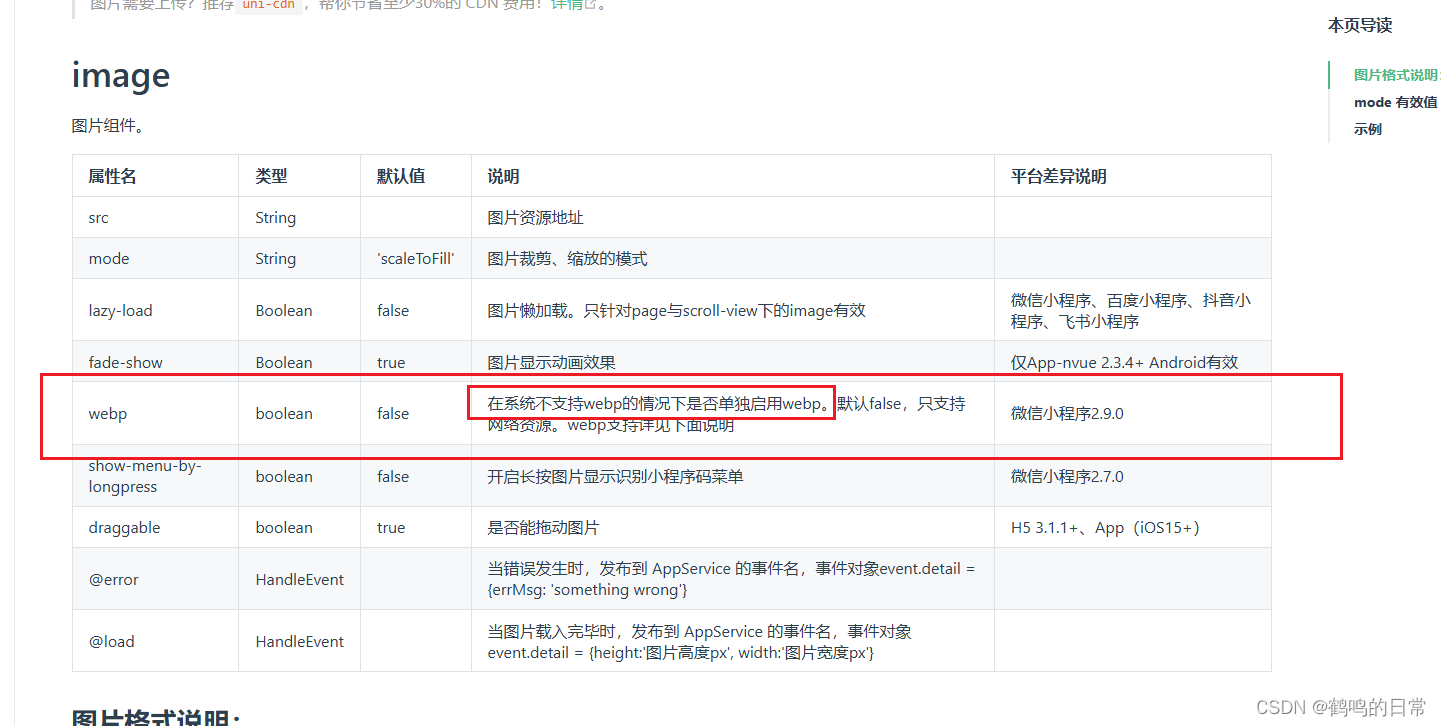The height and width of the screenshot is (726, 1441).
Task: Click the CSDN @鹤鸣的日常 watermark text
Action: click(1338, 703)
